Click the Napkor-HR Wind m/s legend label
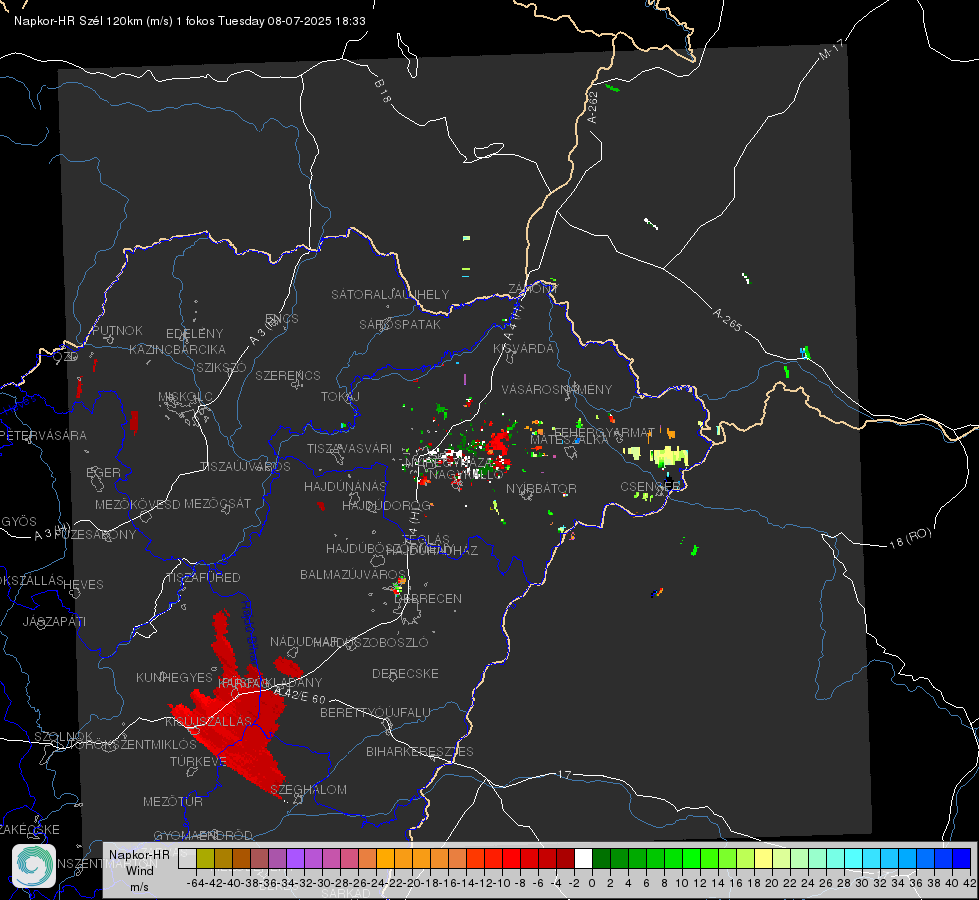 coord(139,870)
